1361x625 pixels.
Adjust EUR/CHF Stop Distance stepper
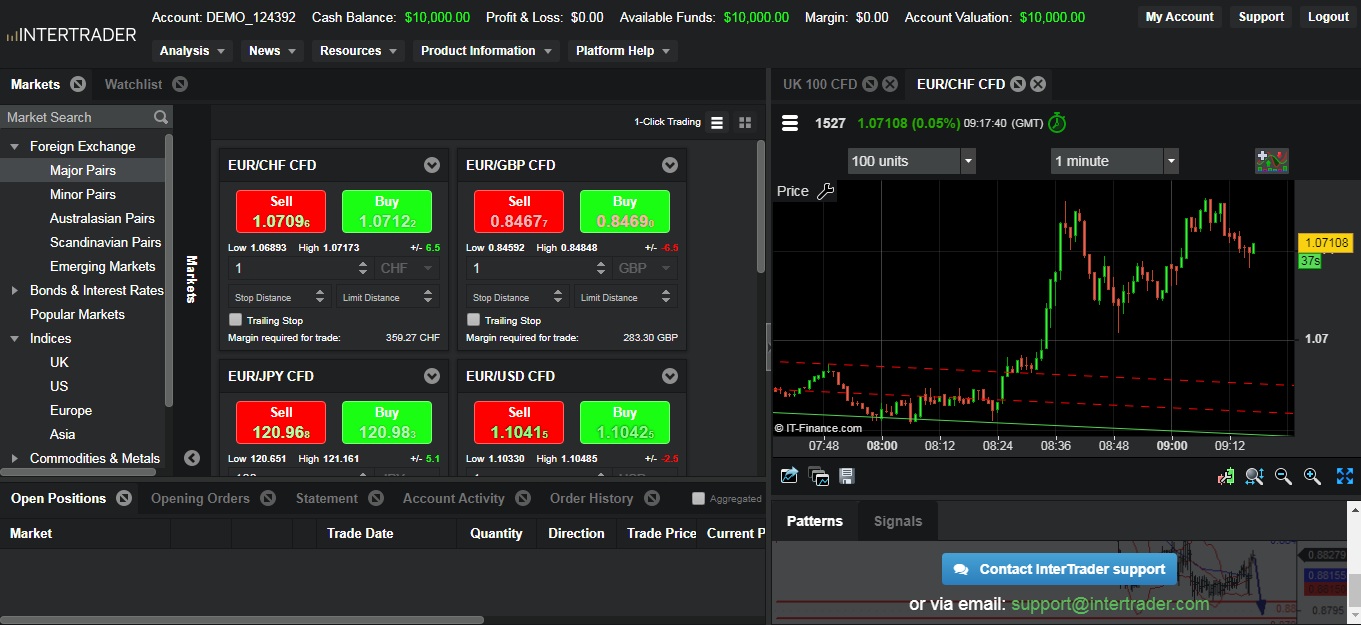click(320, 297)
